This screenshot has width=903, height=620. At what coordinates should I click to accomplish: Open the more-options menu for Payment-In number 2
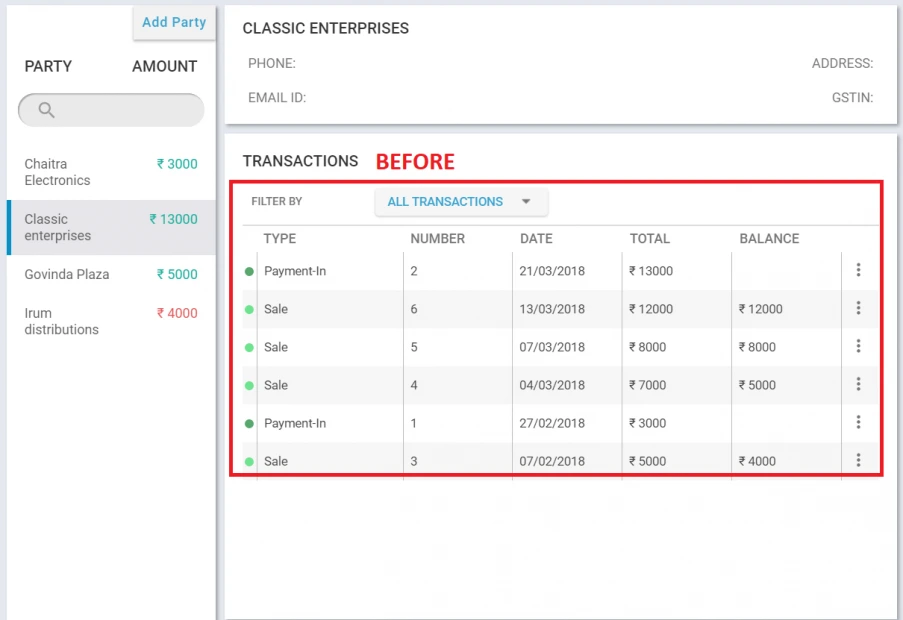tap(858, 270)
